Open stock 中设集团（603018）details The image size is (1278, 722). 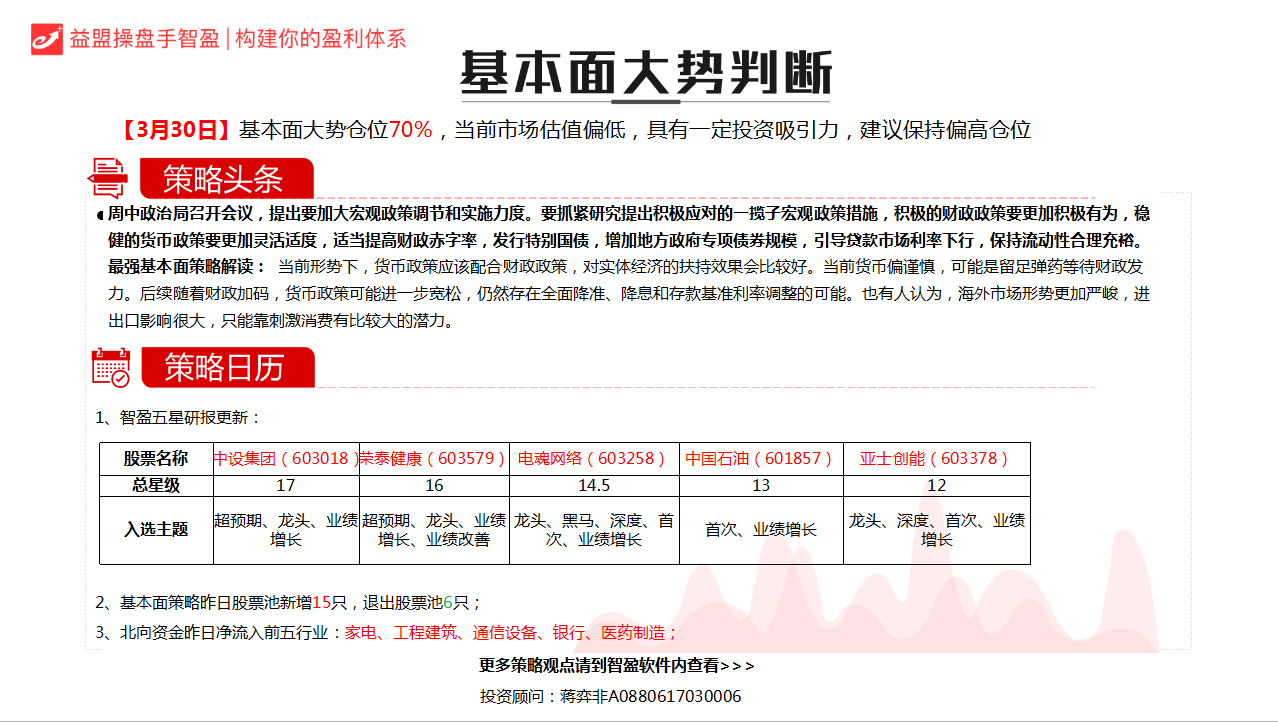click(287, 458)
